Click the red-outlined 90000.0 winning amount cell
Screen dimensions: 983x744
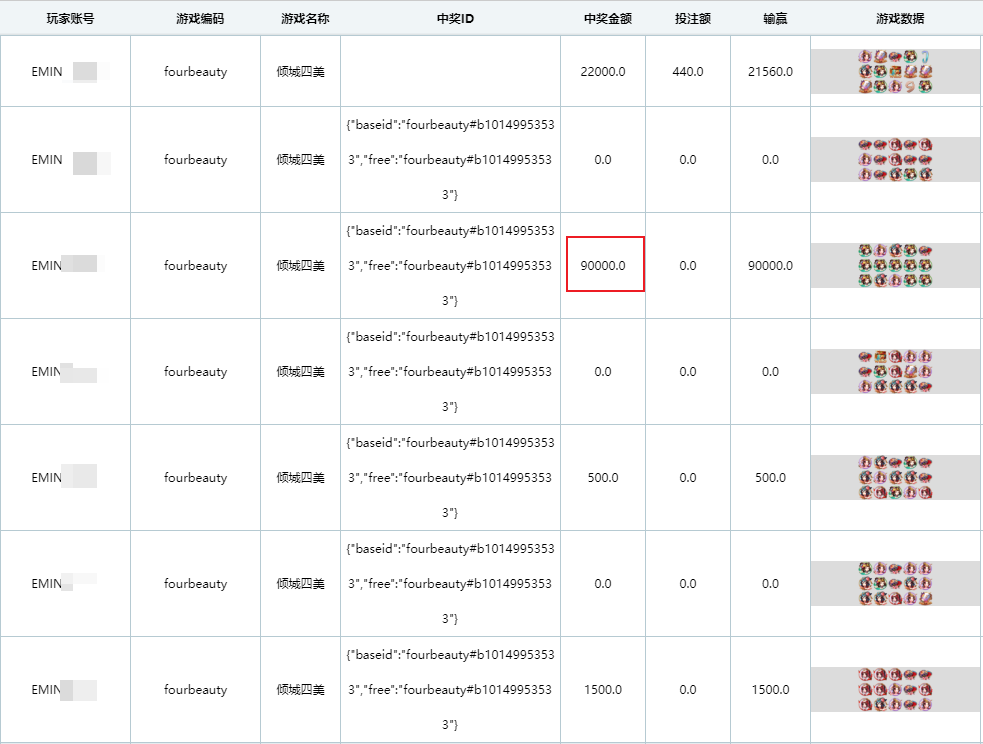click(604, 265)
